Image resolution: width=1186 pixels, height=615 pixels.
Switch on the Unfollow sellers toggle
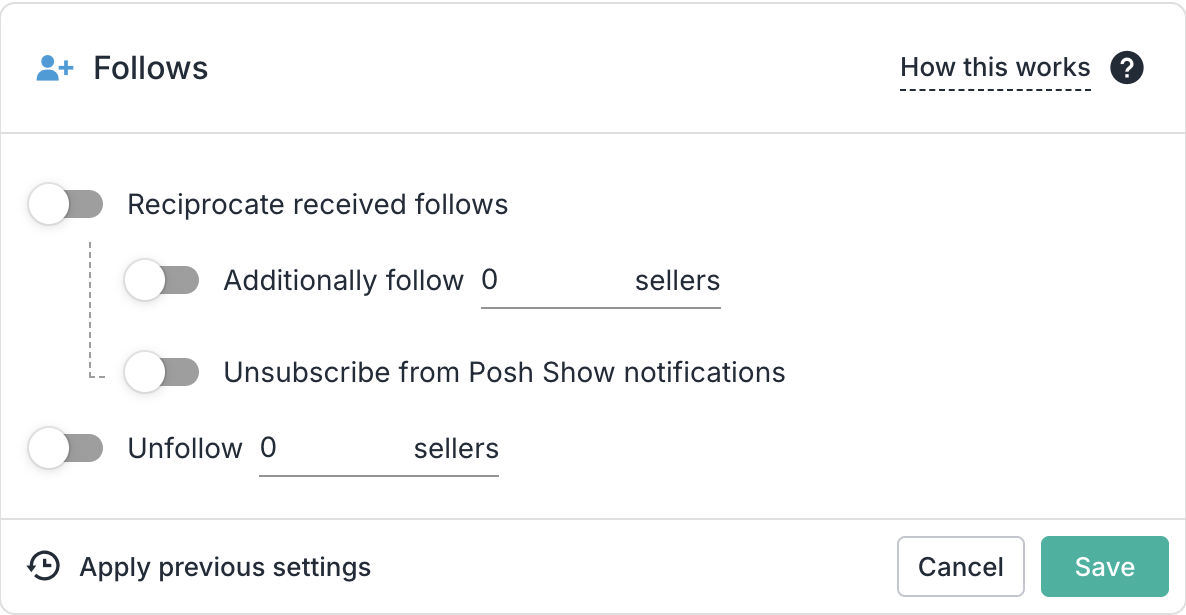[66, 449]
